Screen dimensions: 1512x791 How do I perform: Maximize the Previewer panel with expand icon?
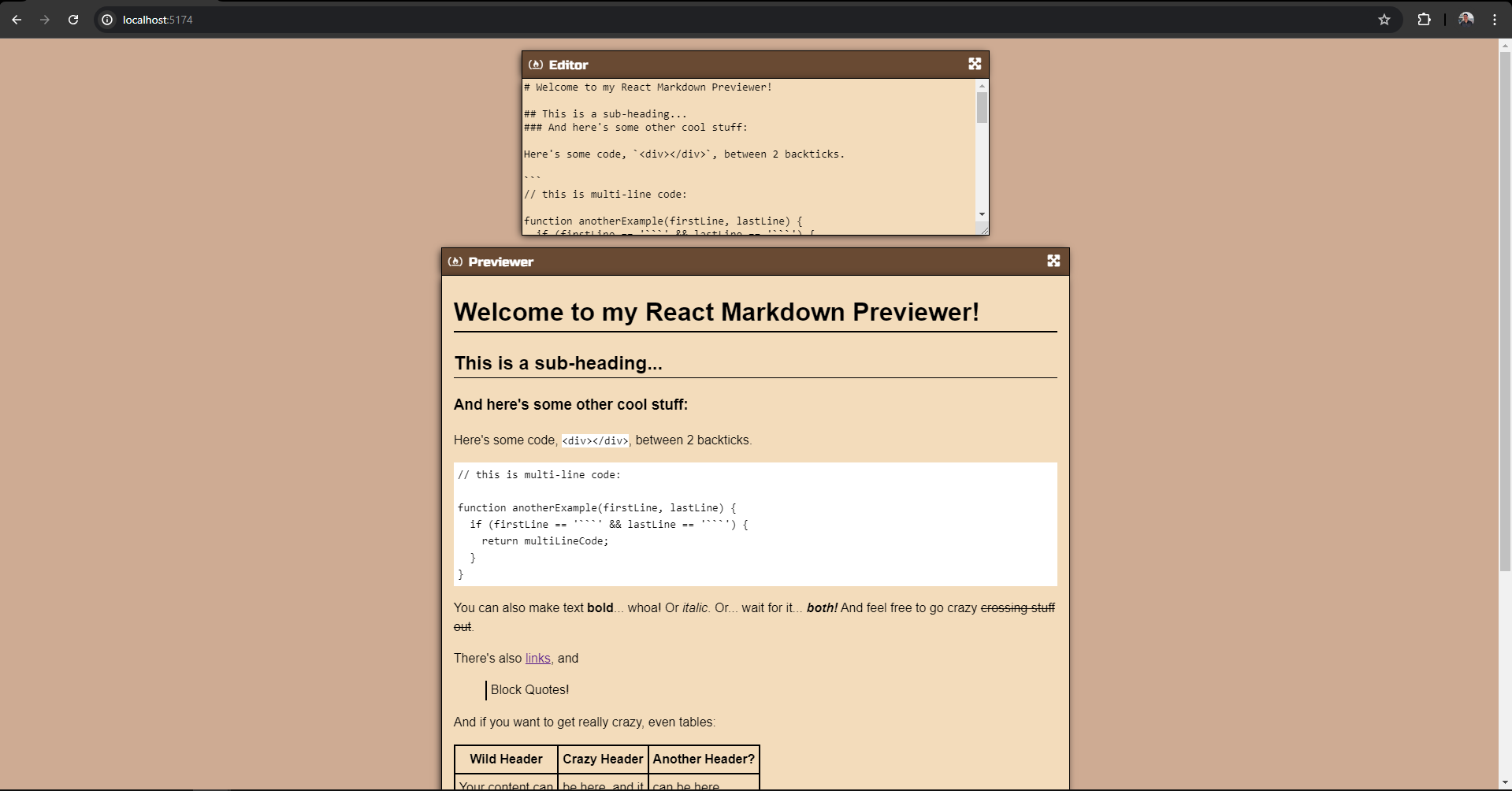point(1053,261)
